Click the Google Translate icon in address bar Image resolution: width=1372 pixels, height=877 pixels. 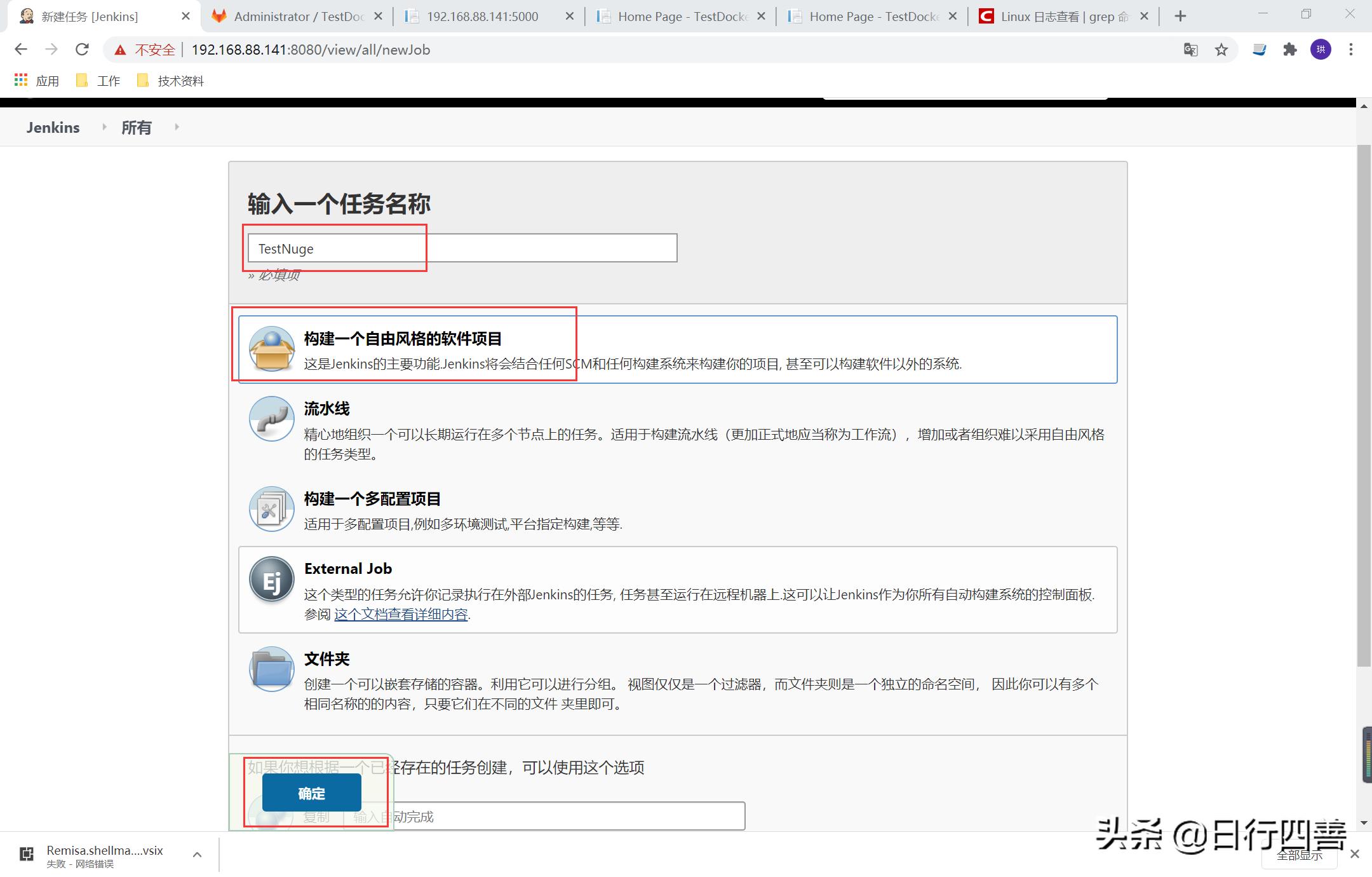[1190, 50]
